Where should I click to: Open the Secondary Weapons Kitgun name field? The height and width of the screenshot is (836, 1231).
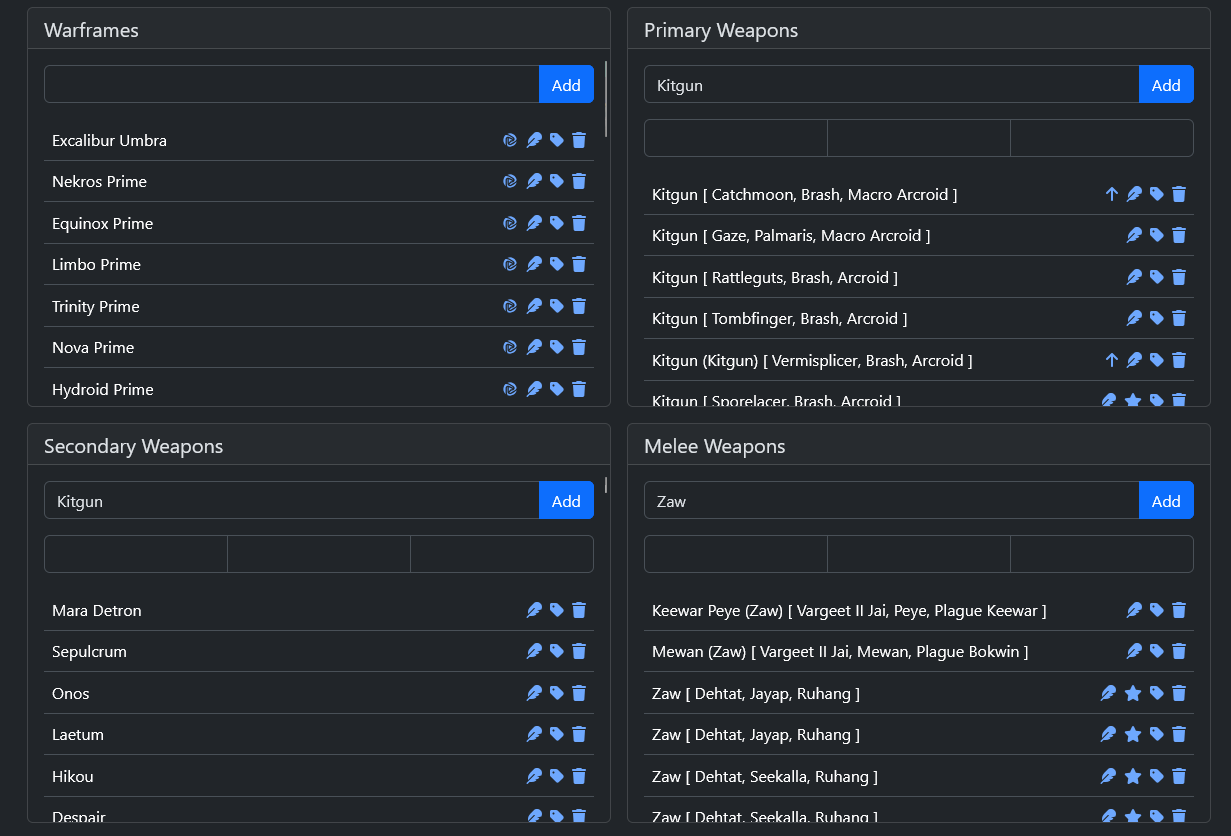[x=291, y=501]
